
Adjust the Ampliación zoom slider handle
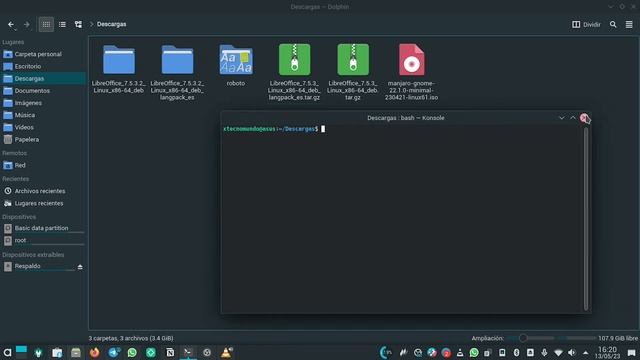(523, 338)
